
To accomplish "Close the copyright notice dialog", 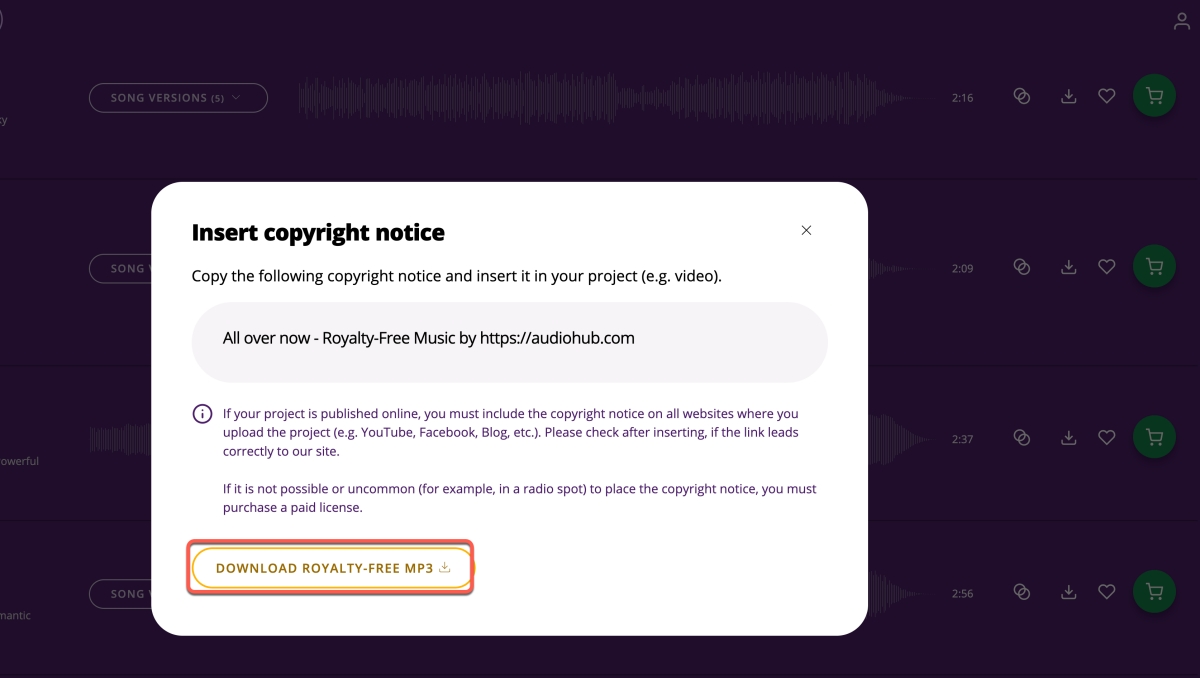I will tap(806, 230).
